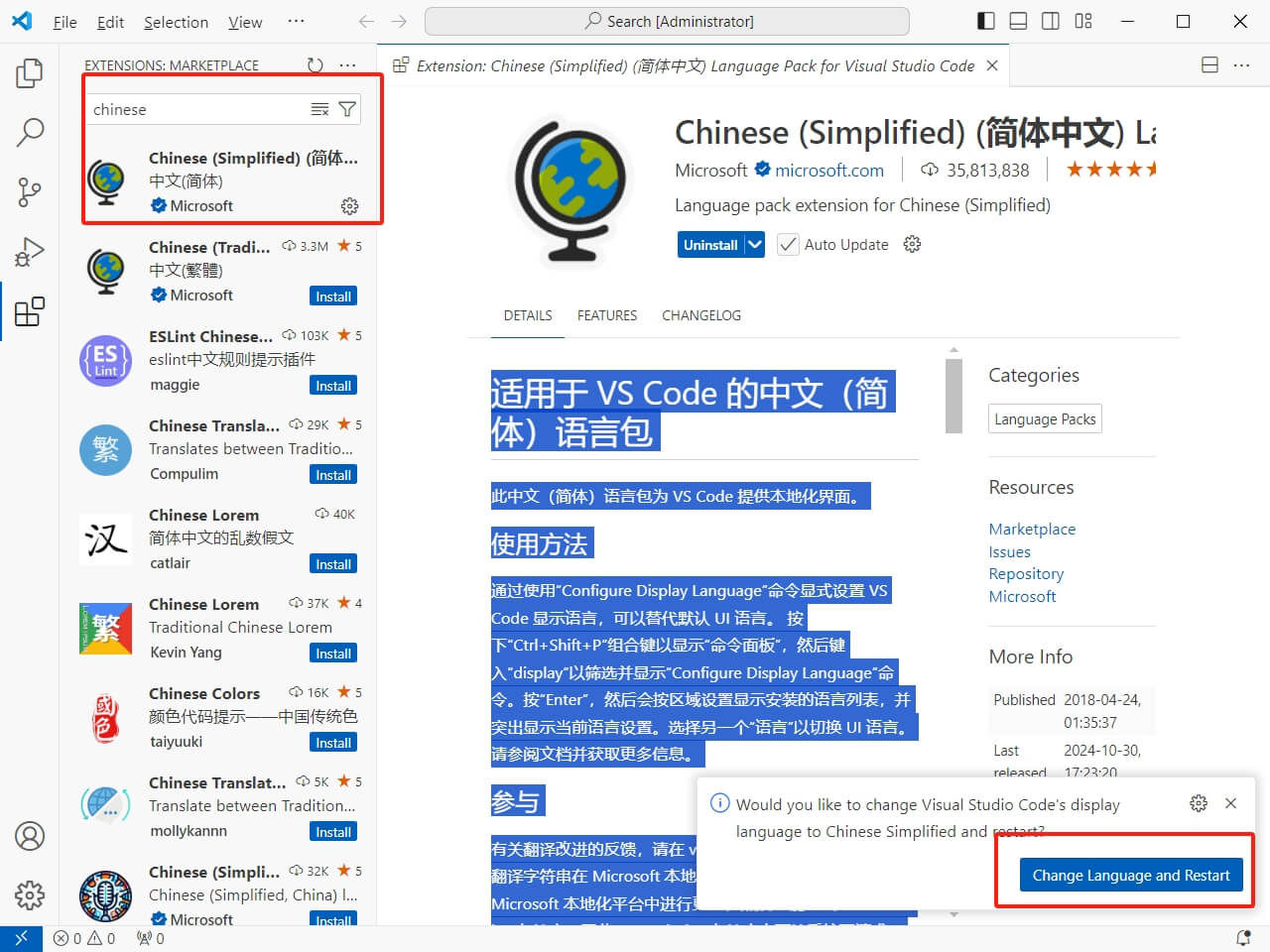Image resolution: width=1270 pixels, height=952 pixels.
Task: Open the customize layout icon
Action: click(x=1083, y=21)
